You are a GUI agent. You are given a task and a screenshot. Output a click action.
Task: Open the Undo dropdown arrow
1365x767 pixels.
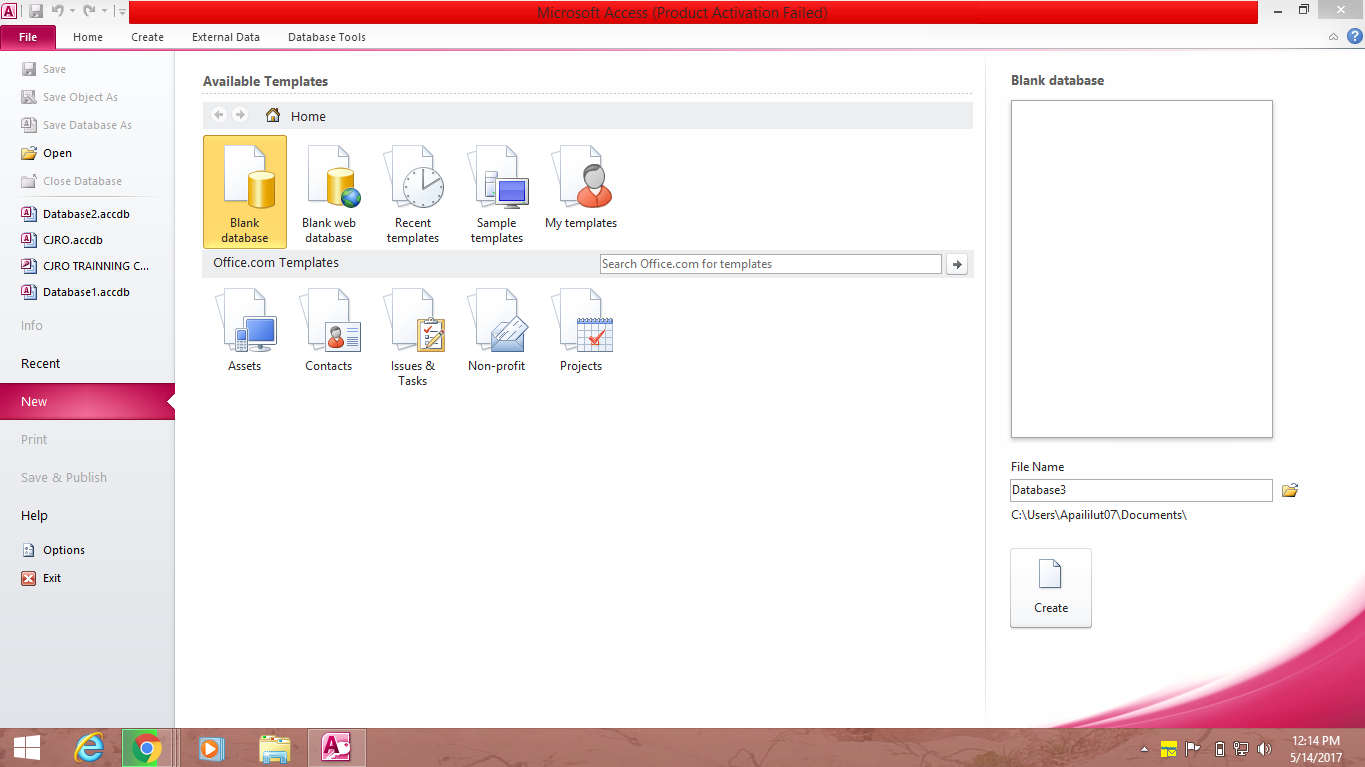pyautogui.click(x=72, y=12)
